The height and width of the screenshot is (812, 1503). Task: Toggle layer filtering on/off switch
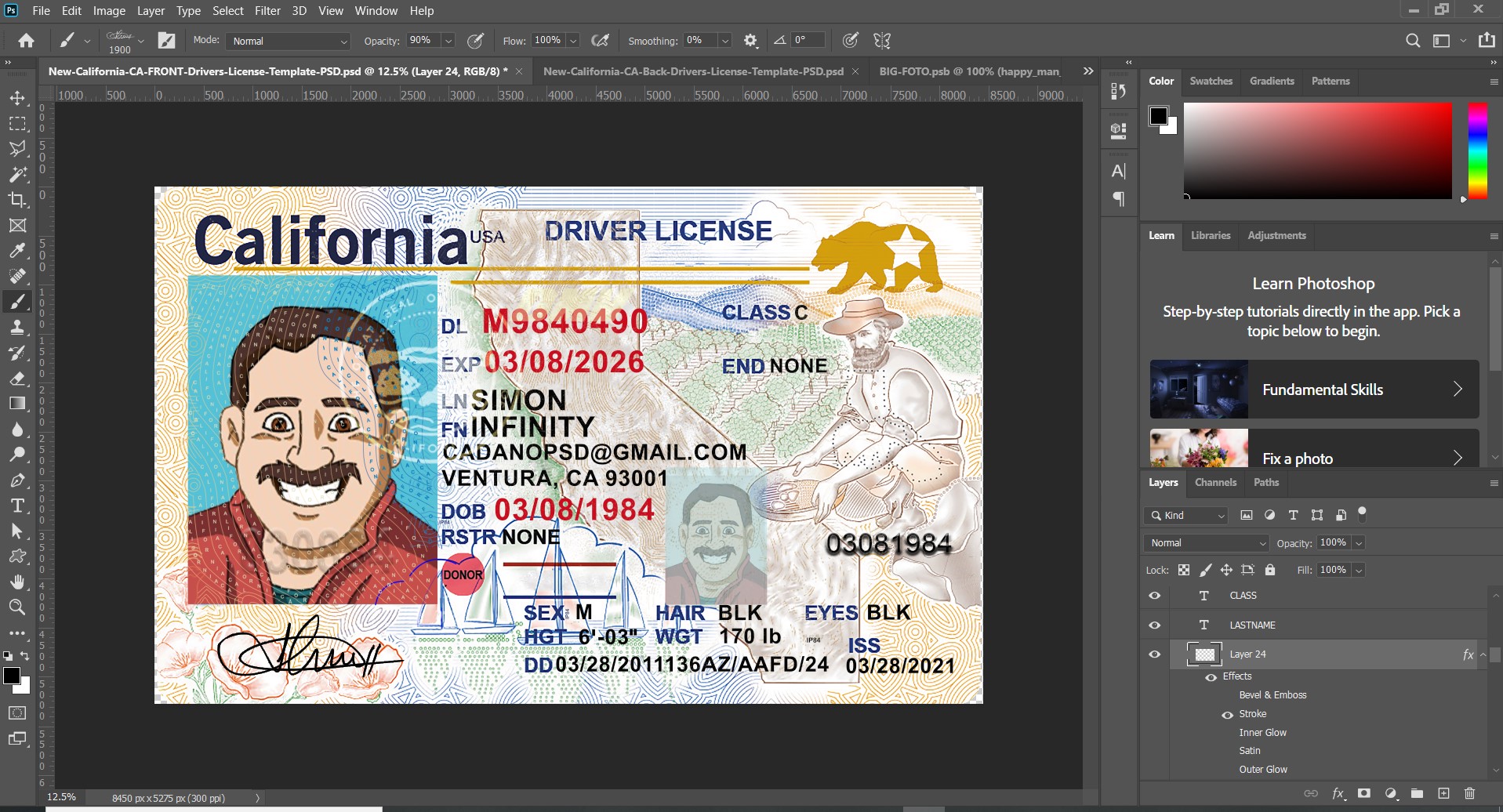pyautogui.click(x=1363, y=514)
